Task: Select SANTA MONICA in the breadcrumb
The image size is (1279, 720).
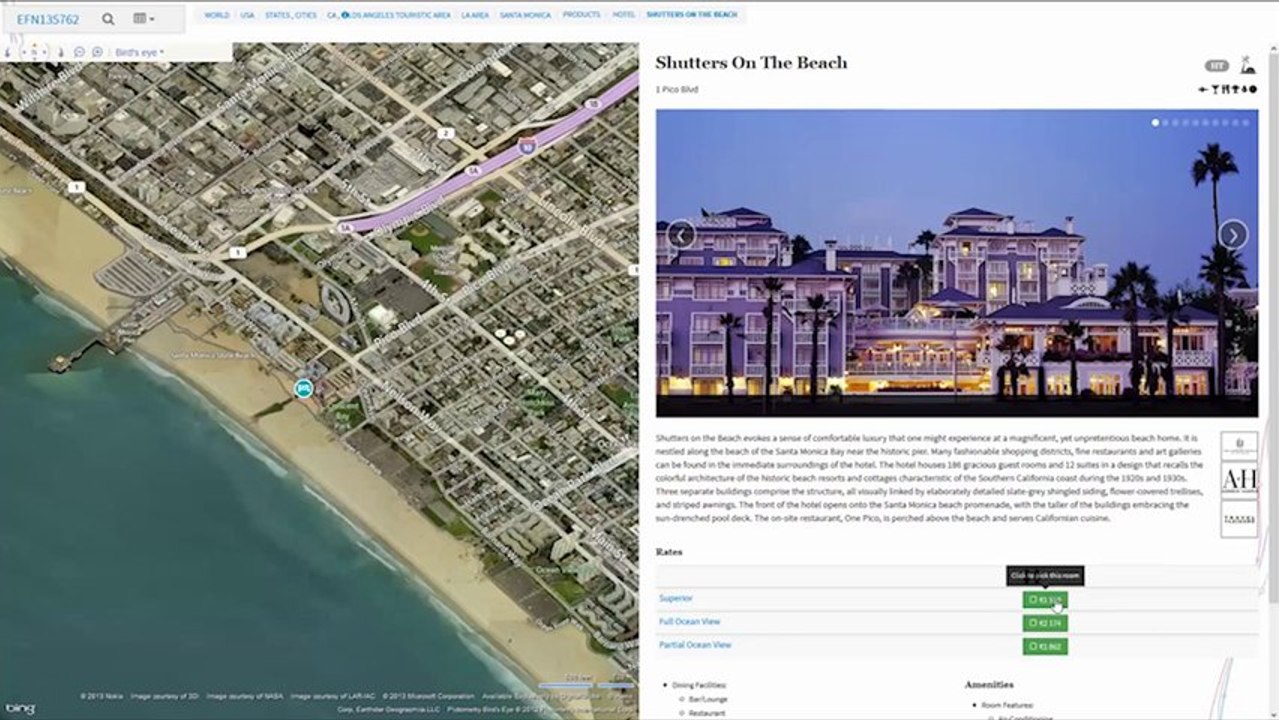Action: click(x=525, y=15)
